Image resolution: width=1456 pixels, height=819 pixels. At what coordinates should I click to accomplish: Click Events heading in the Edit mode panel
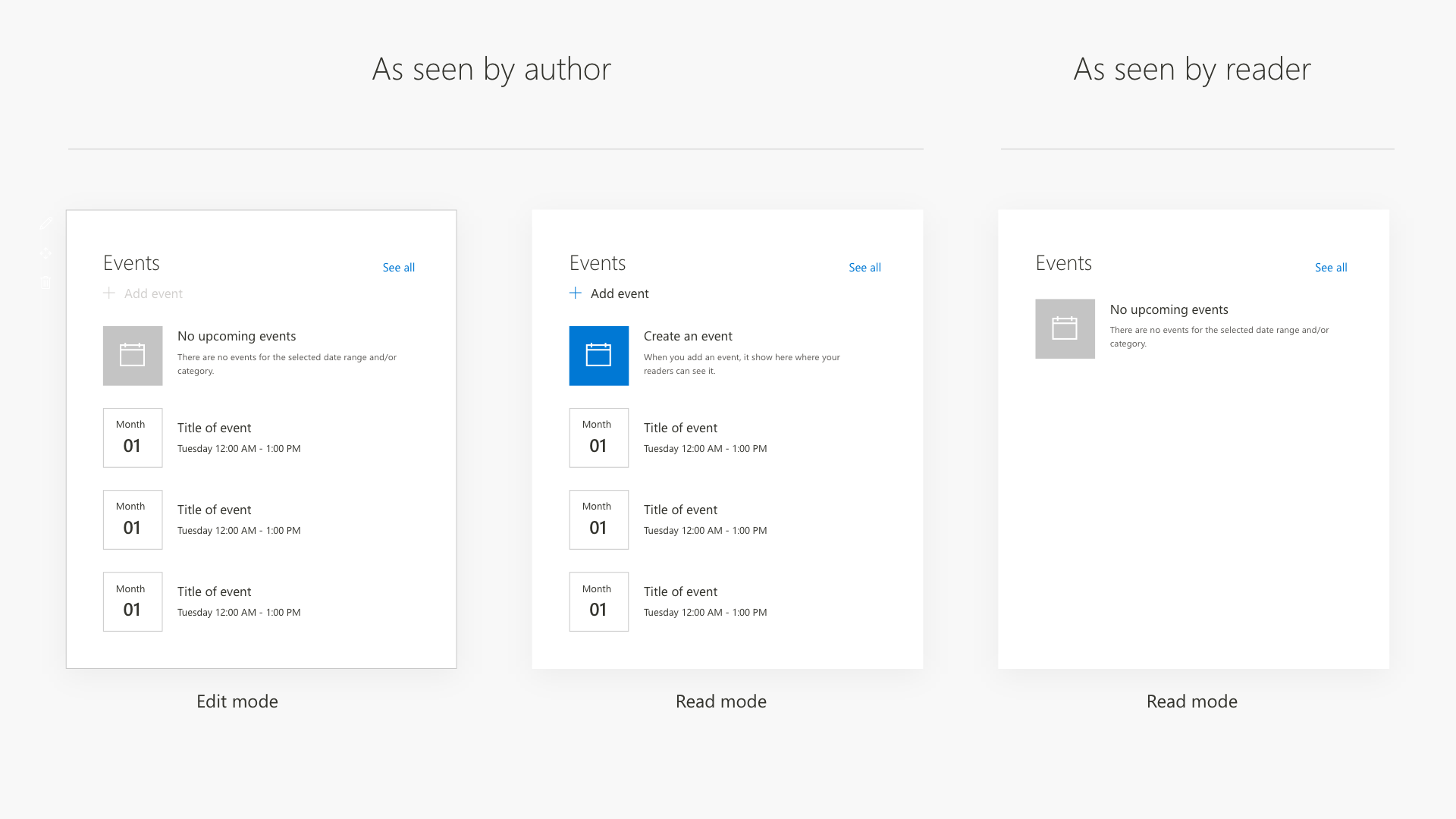131,263
